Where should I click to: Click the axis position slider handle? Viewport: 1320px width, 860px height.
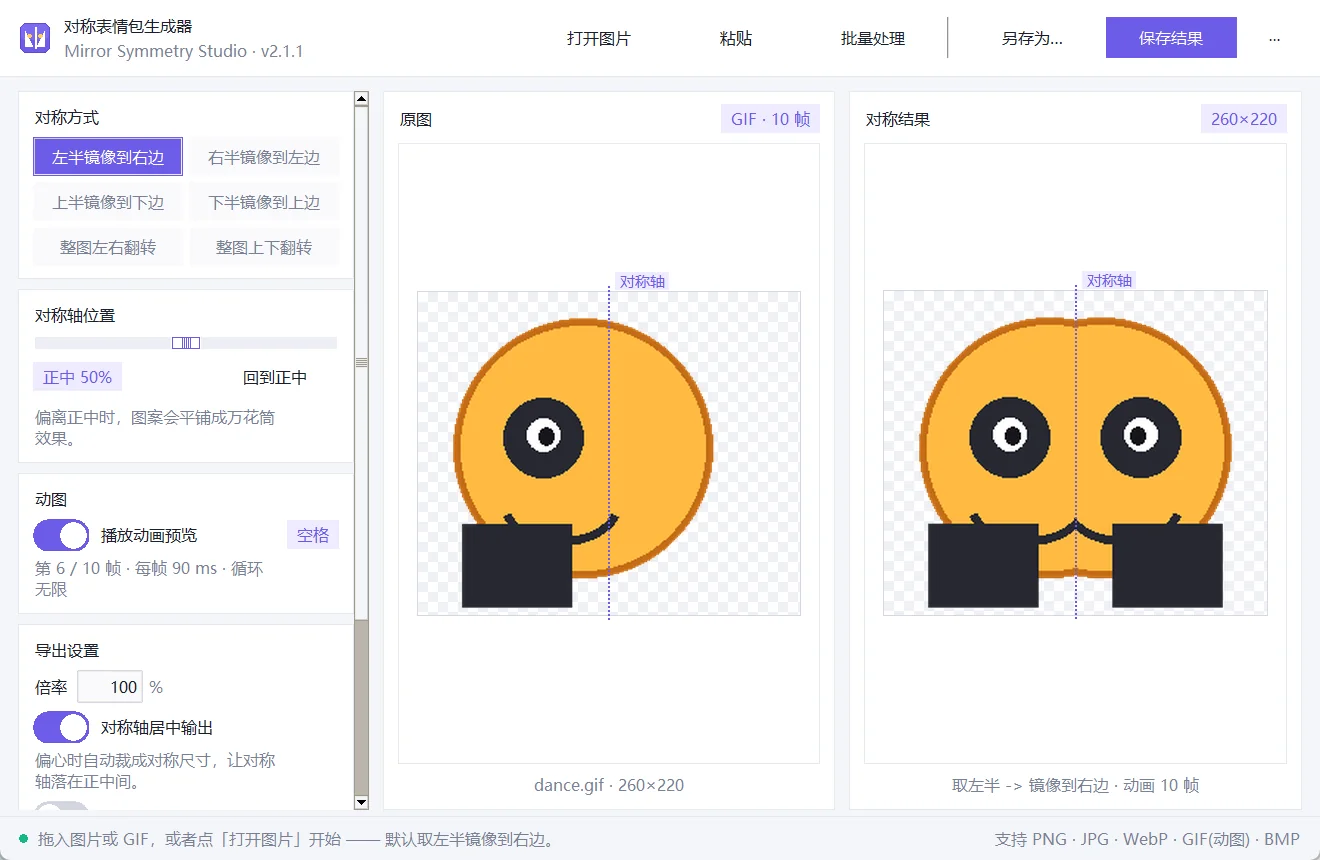point(186,343)
